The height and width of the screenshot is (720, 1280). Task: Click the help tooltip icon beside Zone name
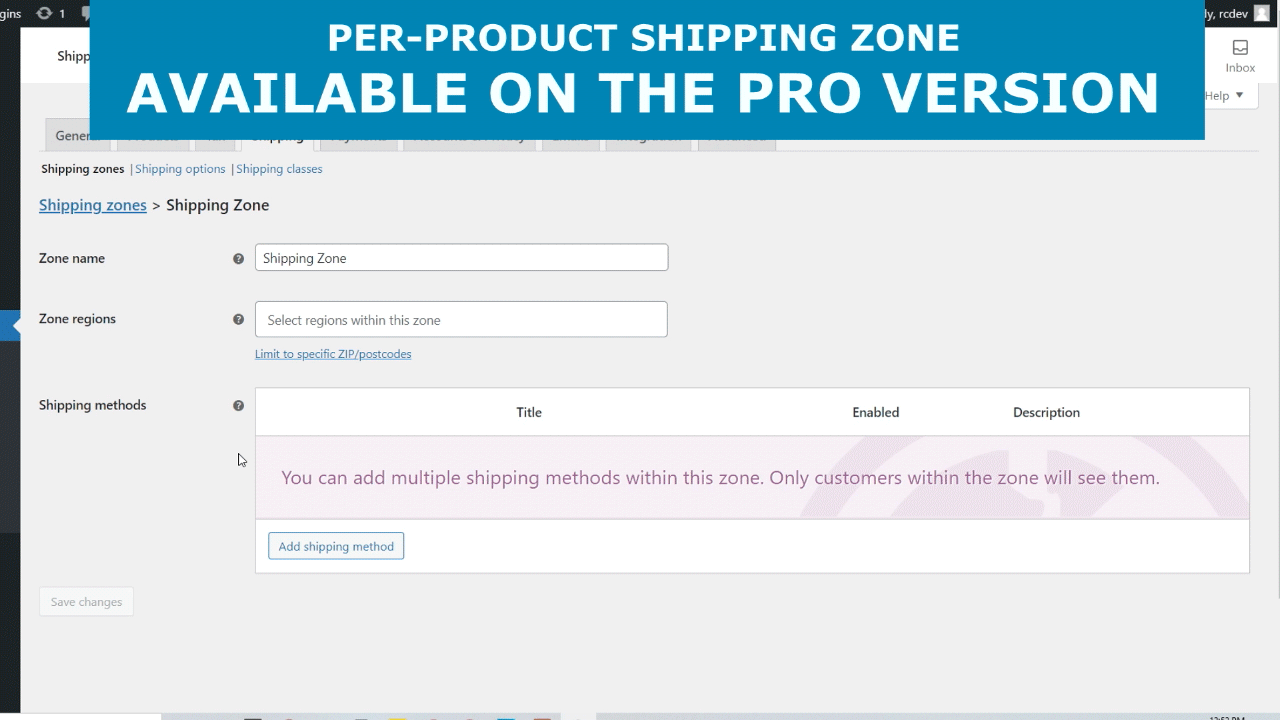tap(238, 258)
